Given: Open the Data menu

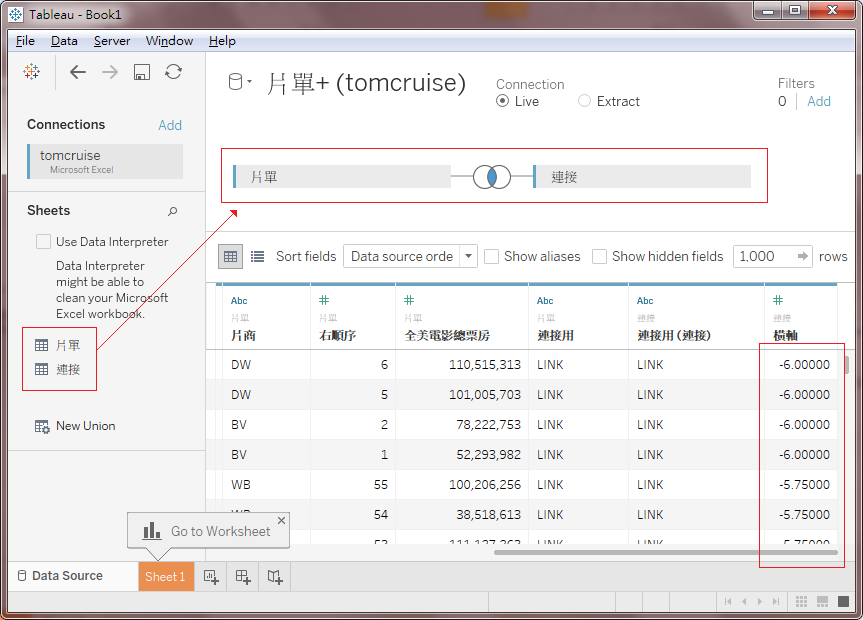Looking at the screenshot, I should click(64, 41).
